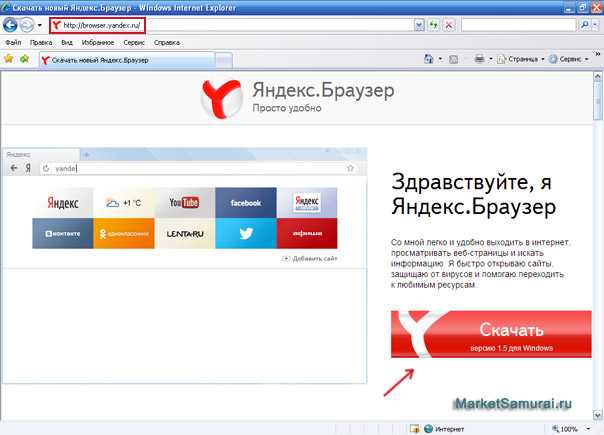
Task: Click the Add to Favorites icon
Action: (x=25, y=59)
